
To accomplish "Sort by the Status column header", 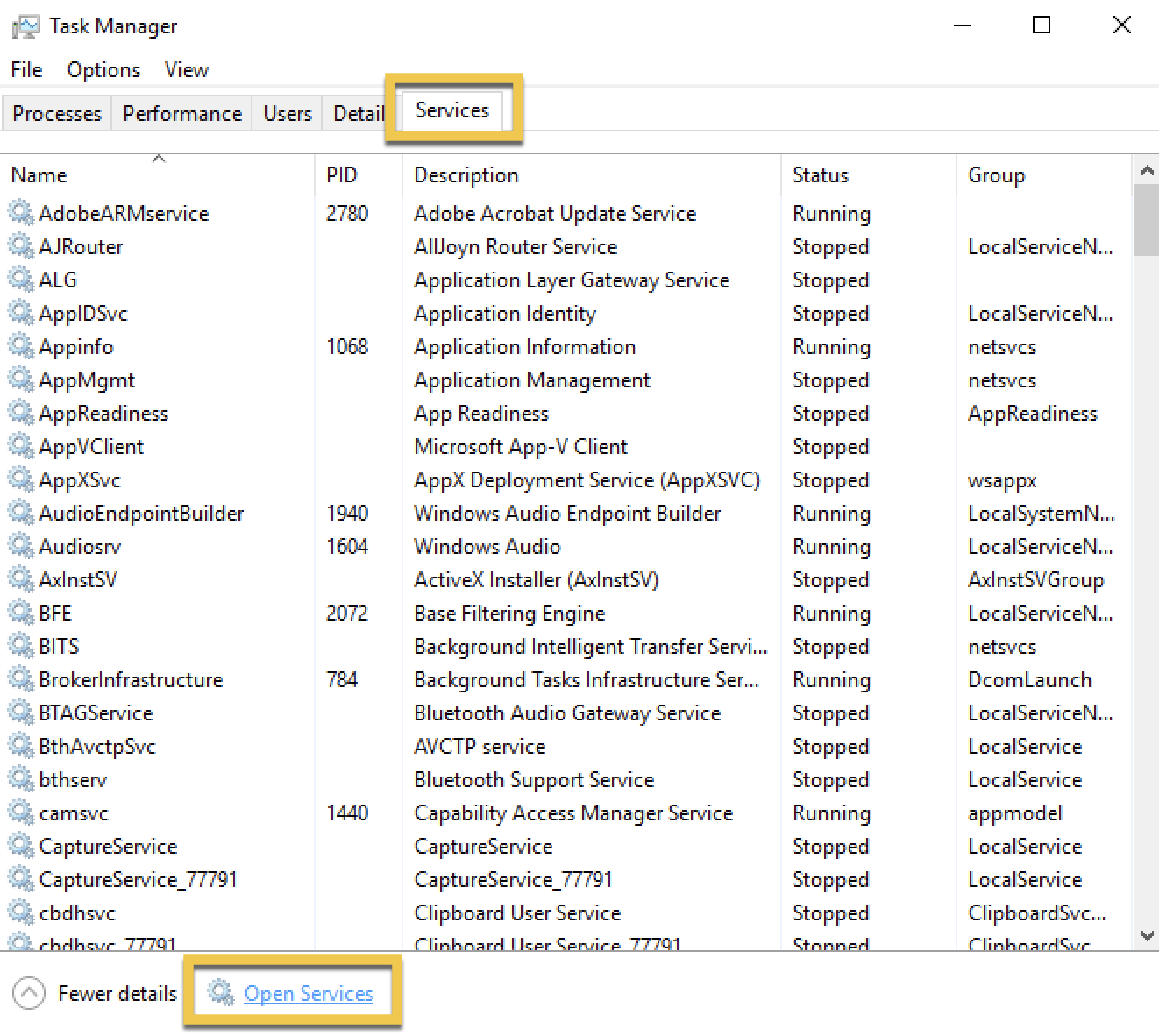I will pos(869,175).
